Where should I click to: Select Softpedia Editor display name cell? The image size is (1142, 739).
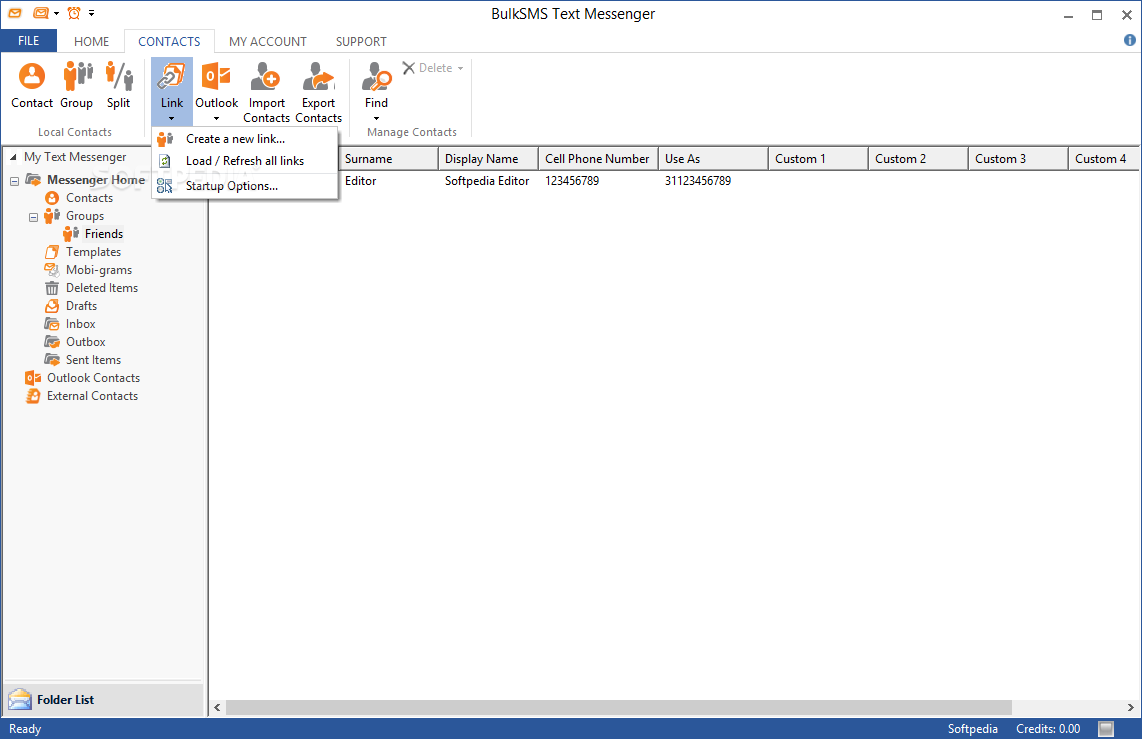point(487,181)
